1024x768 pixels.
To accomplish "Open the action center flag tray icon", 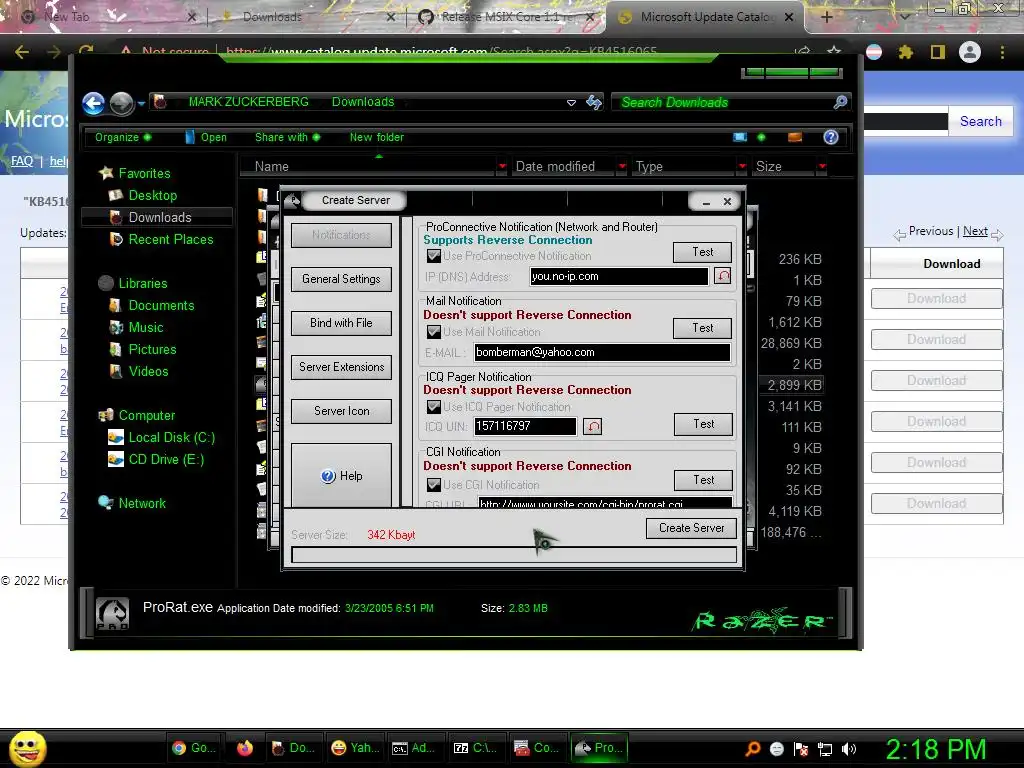I will point(801,749).
